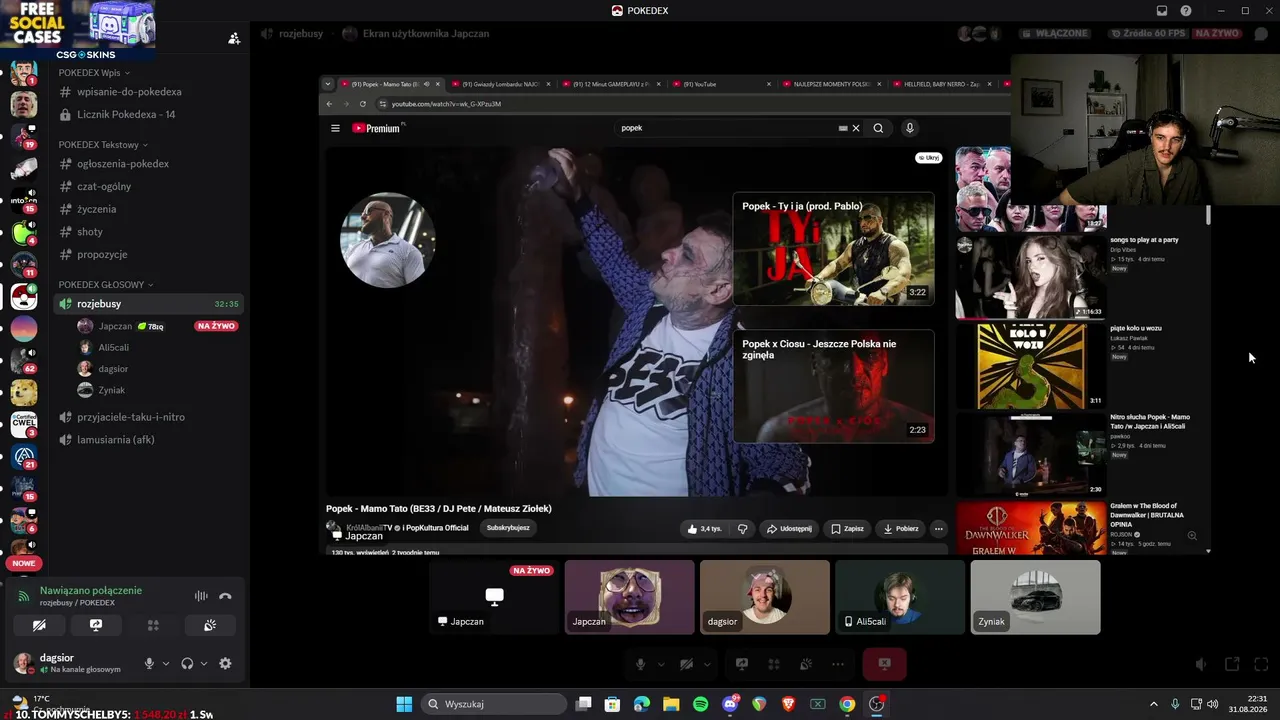Deafen audio with headphones icon
Viewport: 1280px width, 720px height.
[187, 663]
